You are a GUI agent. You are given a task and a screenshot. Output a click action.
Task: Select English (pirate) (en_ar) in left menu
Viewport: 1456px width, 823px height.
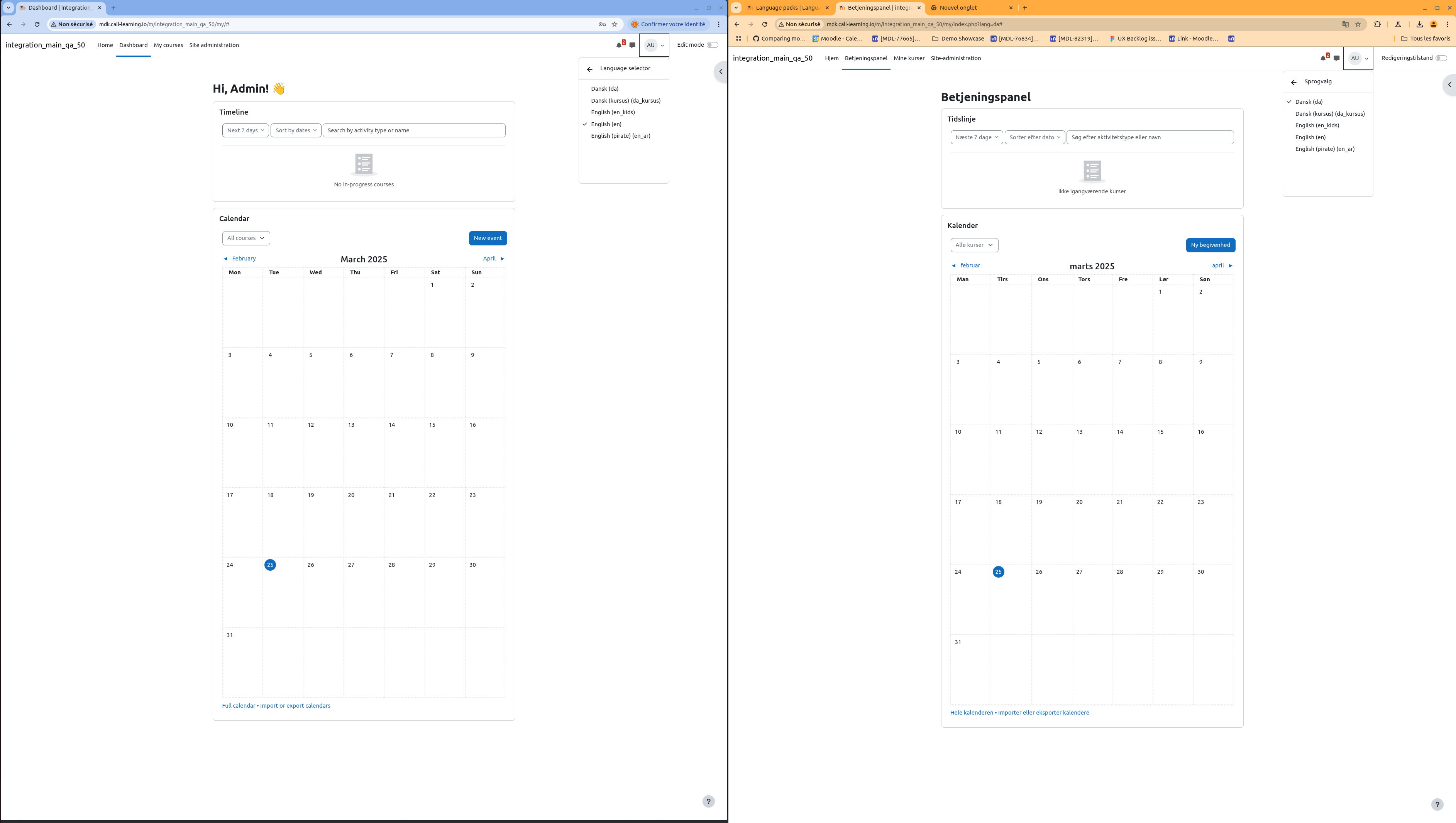point(621,136)
